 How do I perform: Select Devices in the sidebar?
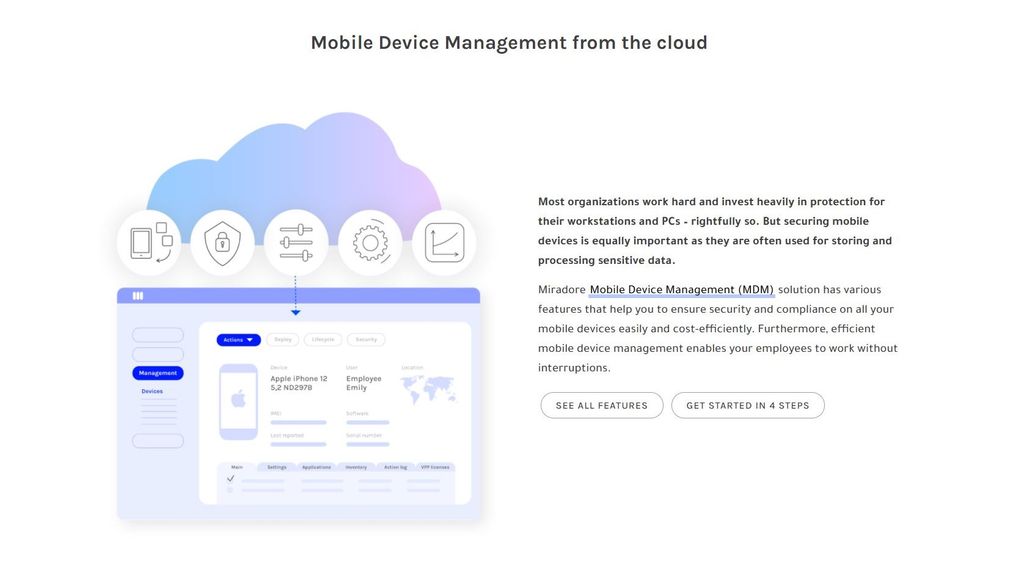(x=152, y=391)
